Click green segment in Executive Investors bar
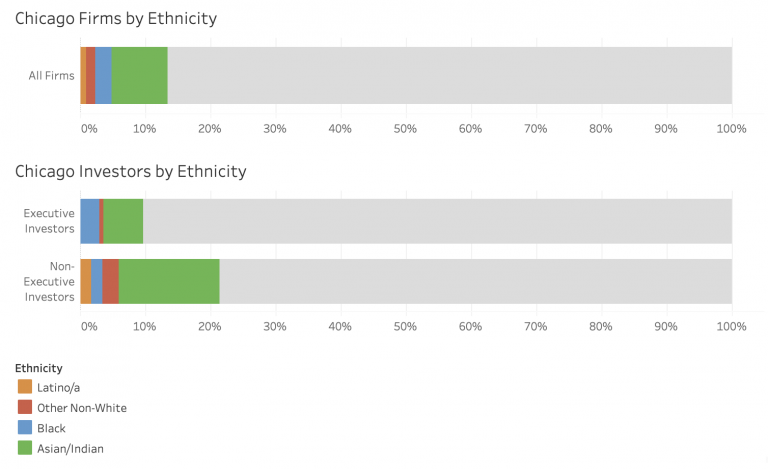This screenshot has width=768, height=469. pos(123,221)
